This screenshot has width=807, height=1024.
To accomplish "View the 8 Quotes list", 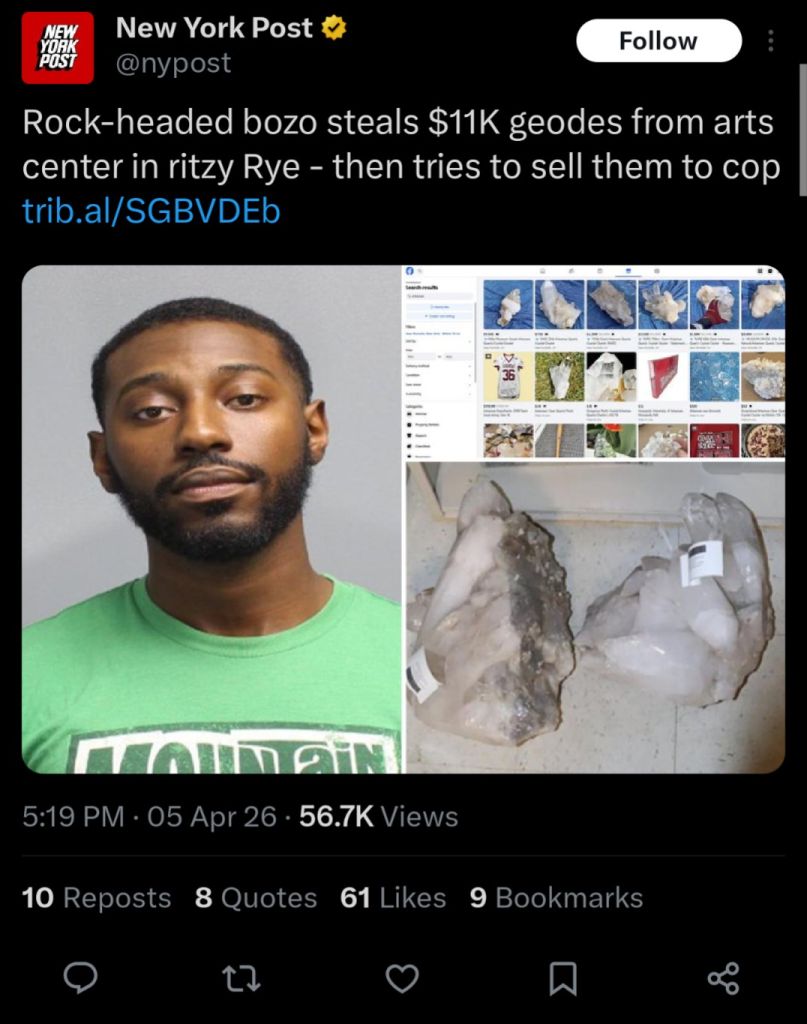I will pos(256,898).
